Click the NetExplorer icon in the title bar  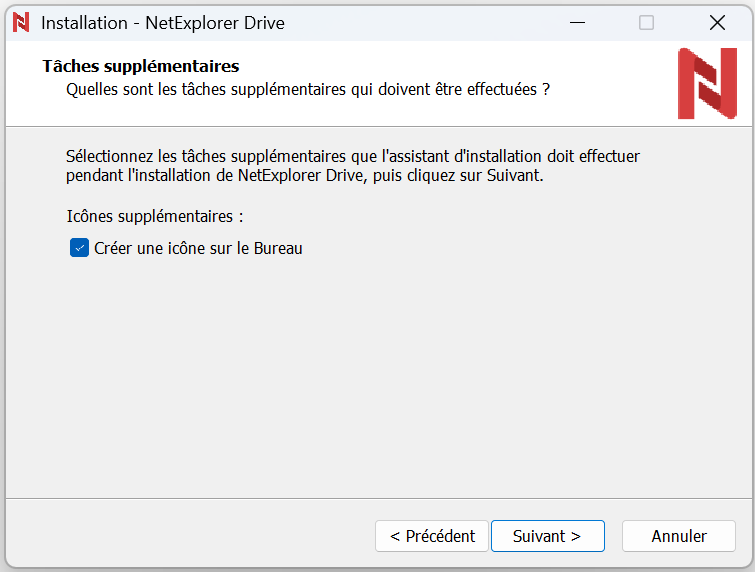coord(21,23)
